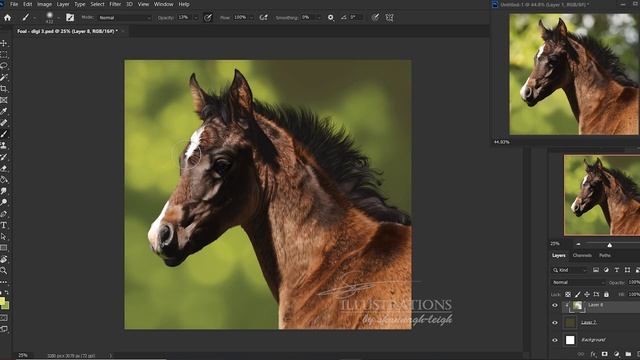Add a layer mask
Screen dimensions: 640x360
(605, 354)
